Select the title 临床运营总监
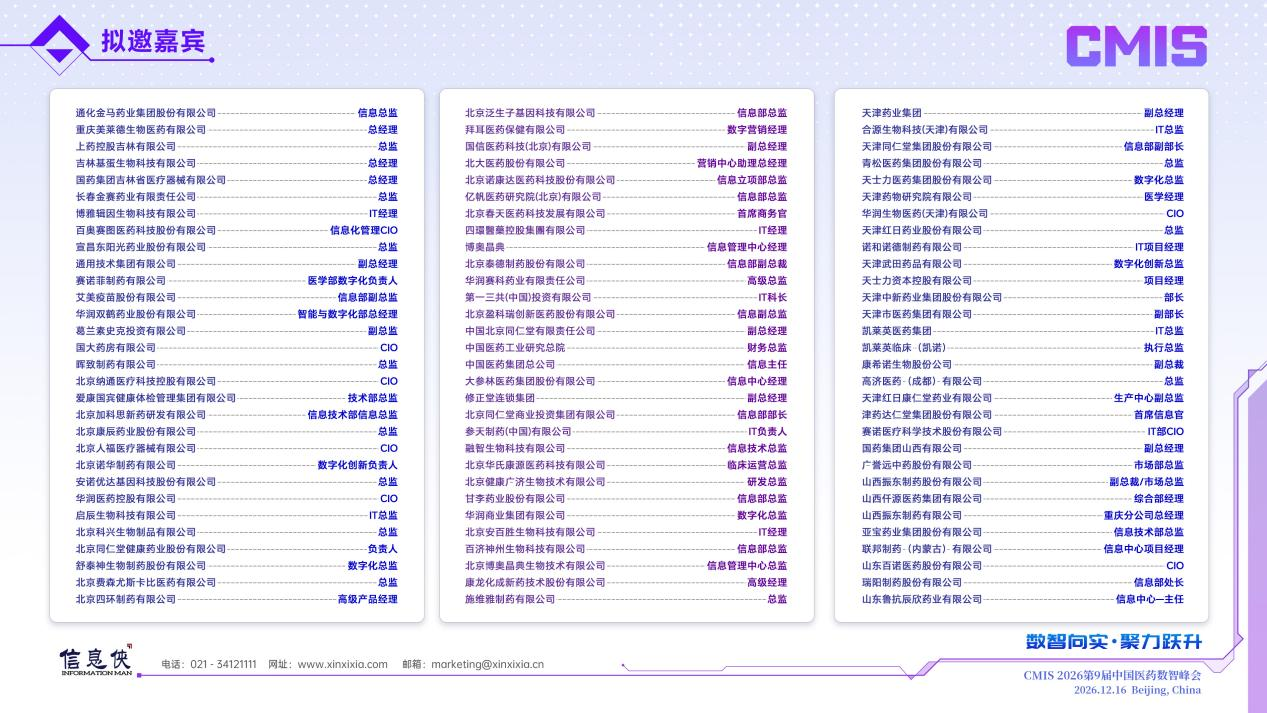This screenshot has height=713, width=1267. click(x=757, y=465)
